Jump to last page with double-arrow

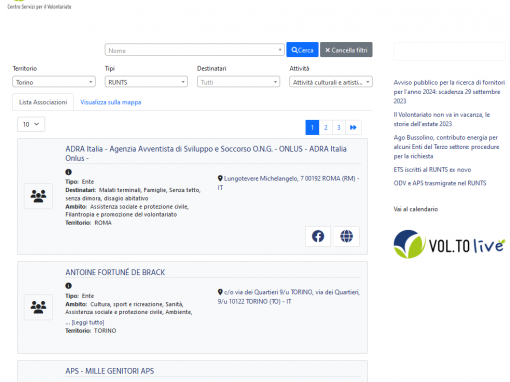click(353, 127)
